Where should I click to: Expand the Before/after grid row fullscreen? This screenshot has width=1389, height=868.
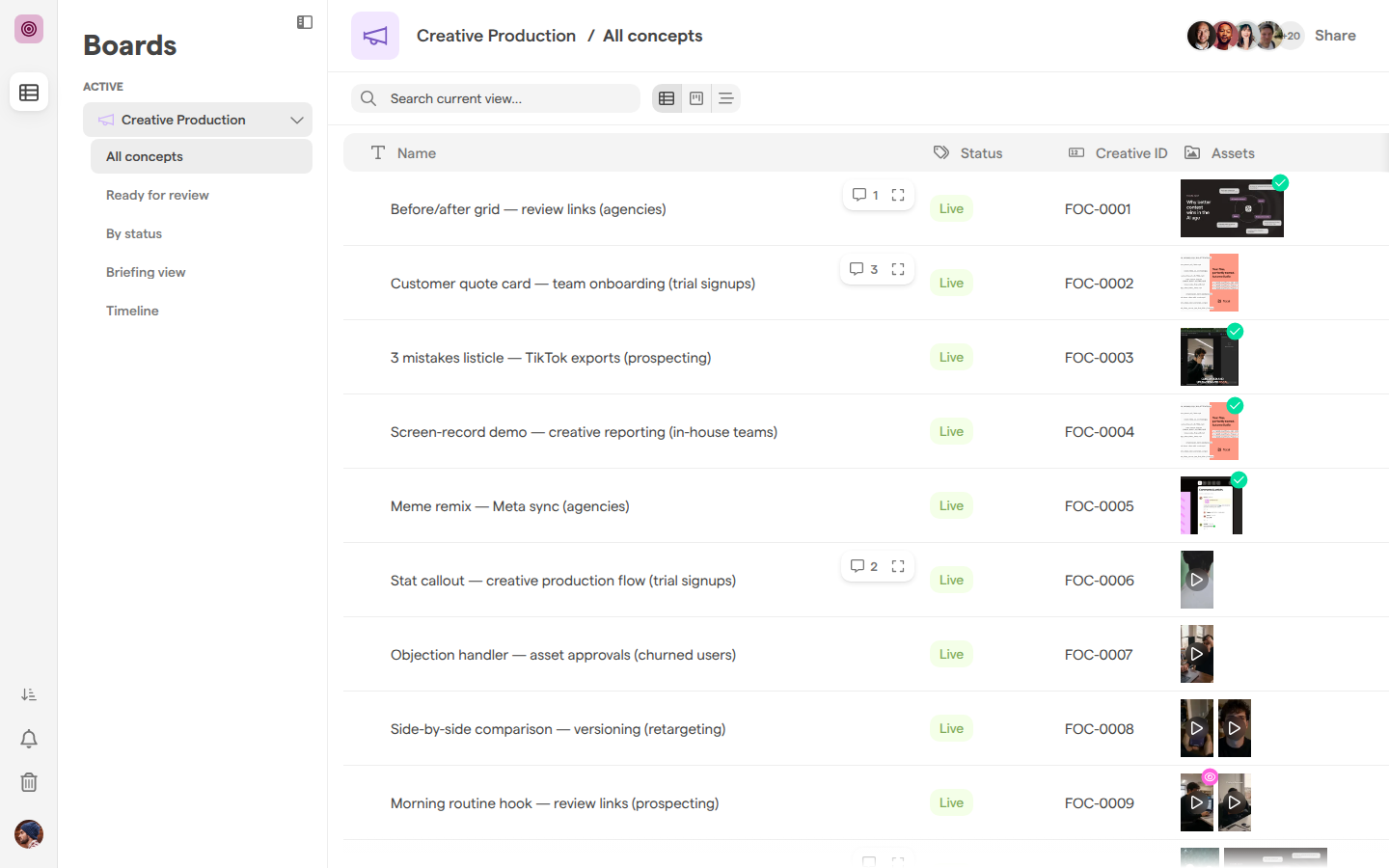click(x=898, y=195)
